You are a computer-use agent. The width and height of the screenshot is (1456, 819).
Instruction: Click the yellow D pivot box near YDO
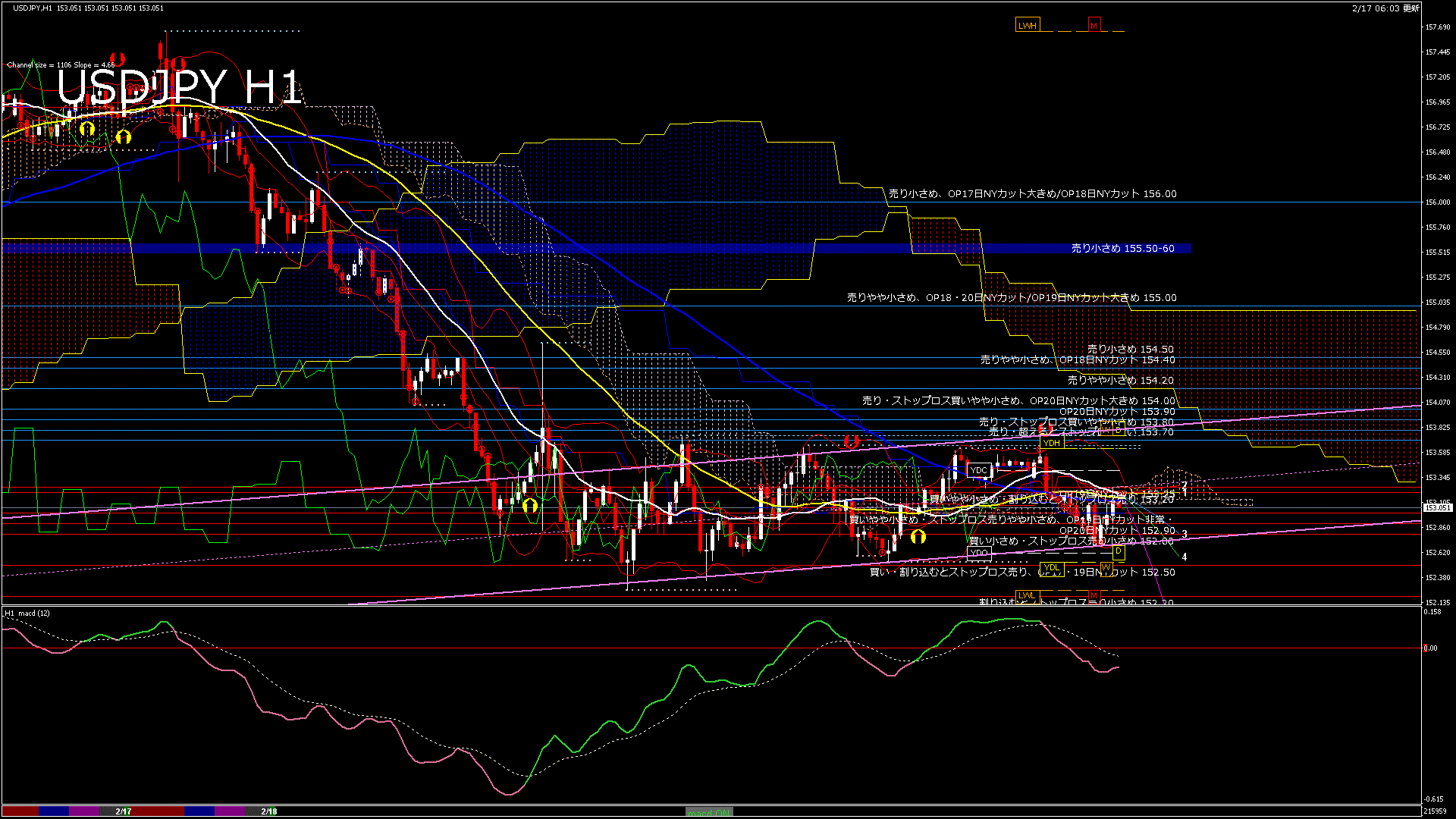point(1119,552)
